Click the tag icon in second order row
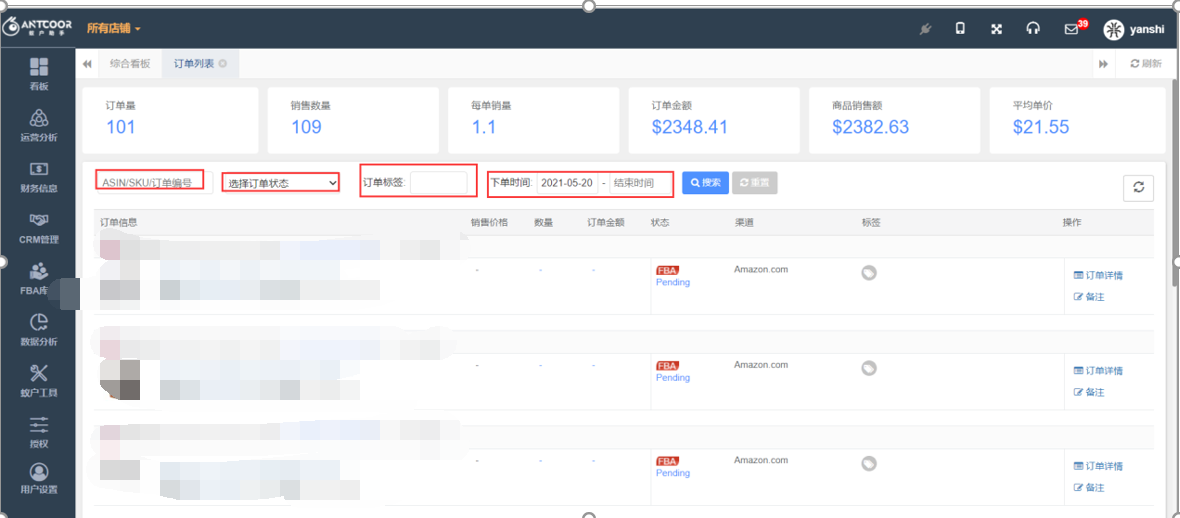This screenshot has width=1180, height=518. [x=868, y=368]
